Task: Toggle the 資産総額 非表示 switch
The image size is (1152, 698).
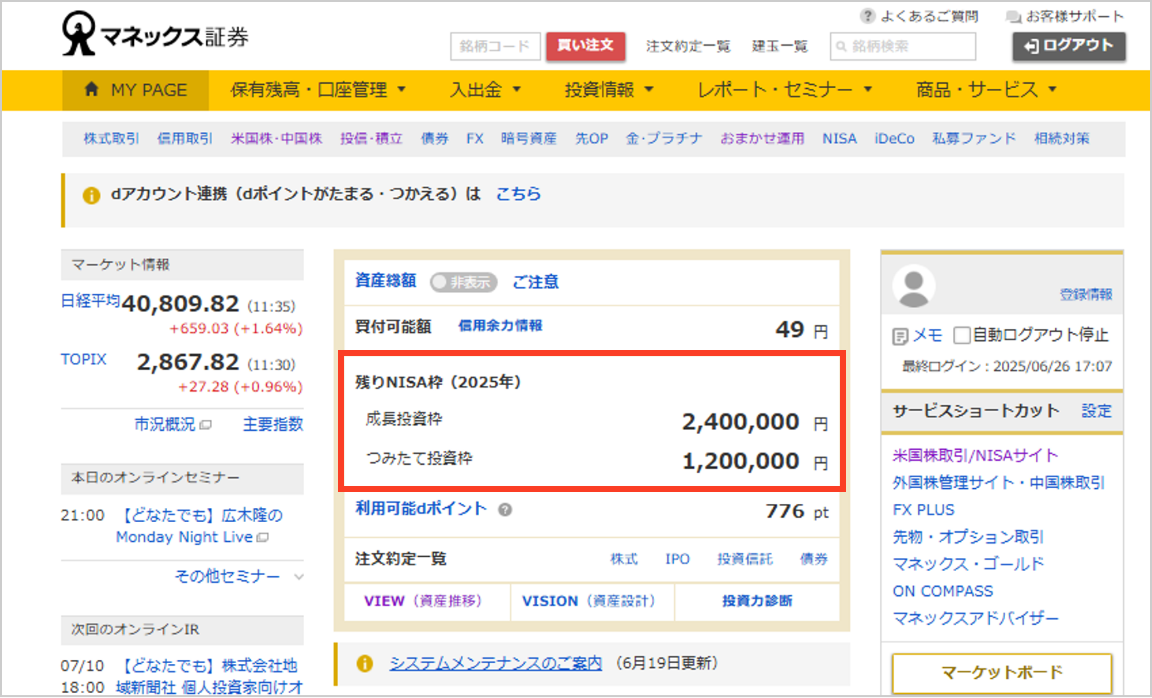Action: tap(463, 282)
